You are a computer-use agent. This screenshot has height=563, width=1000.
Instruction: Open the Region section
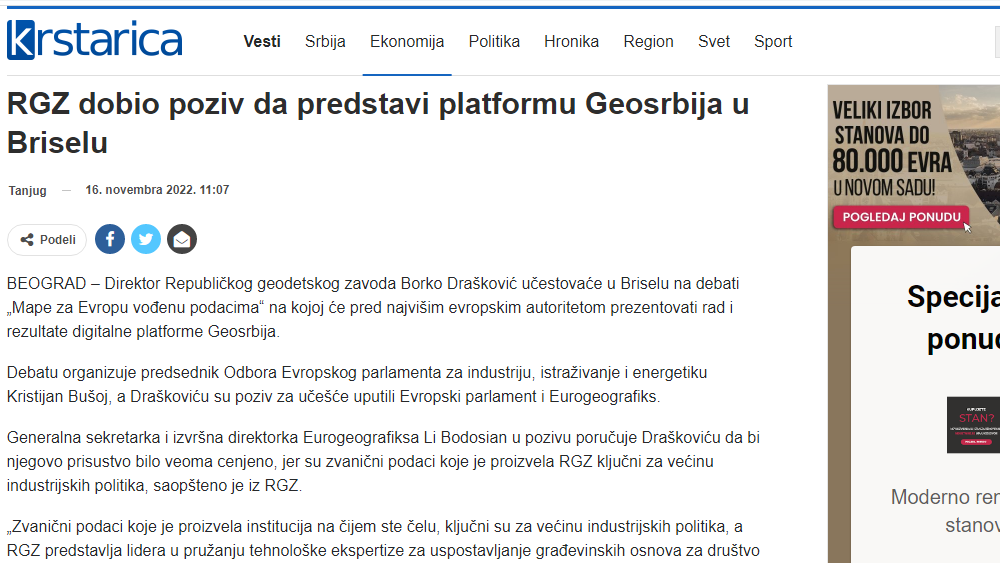(x=649, y=41)
